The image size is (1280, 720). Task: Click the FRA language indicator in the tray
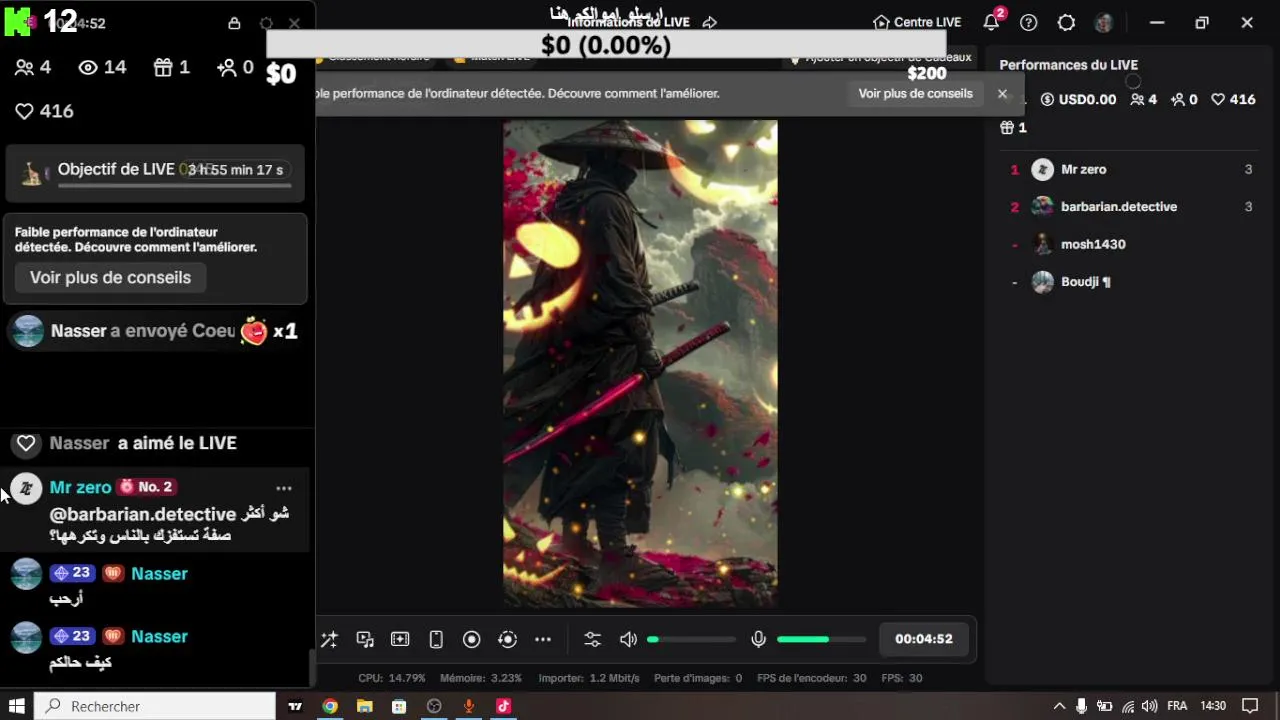pyautogui.click(x=1177, y=706)
